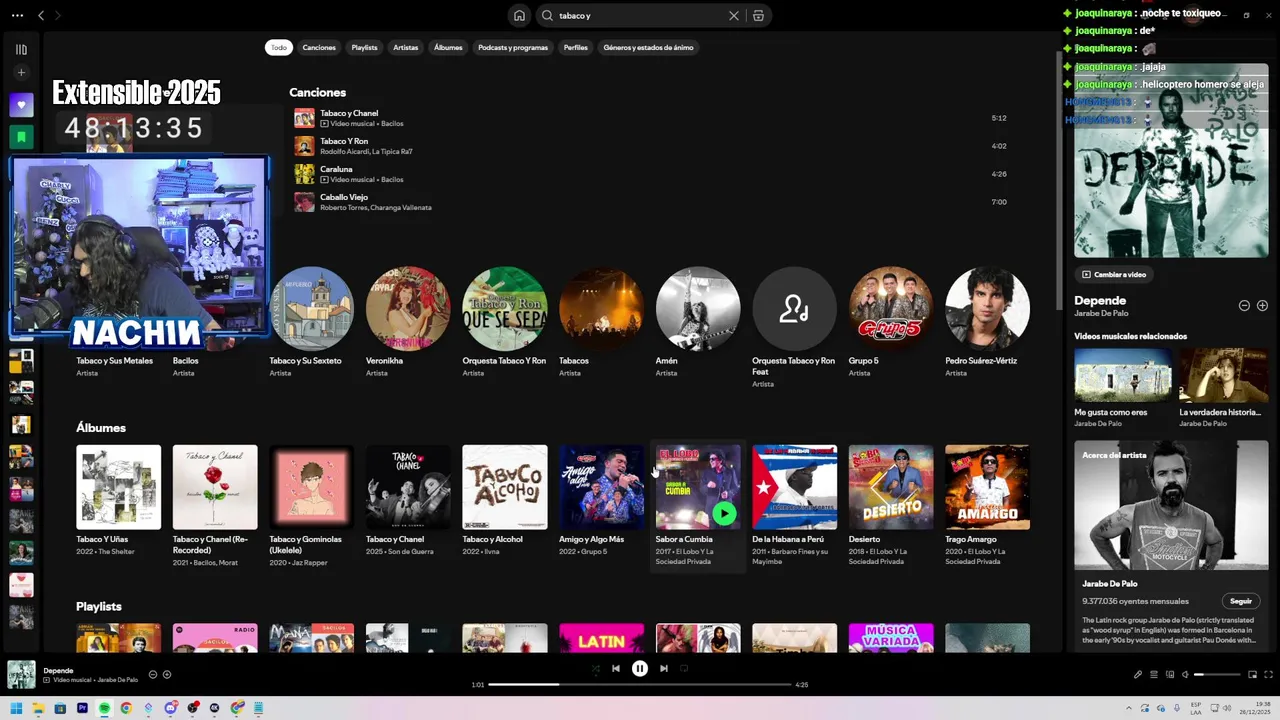Skip to next track

(x=664, y=668)
